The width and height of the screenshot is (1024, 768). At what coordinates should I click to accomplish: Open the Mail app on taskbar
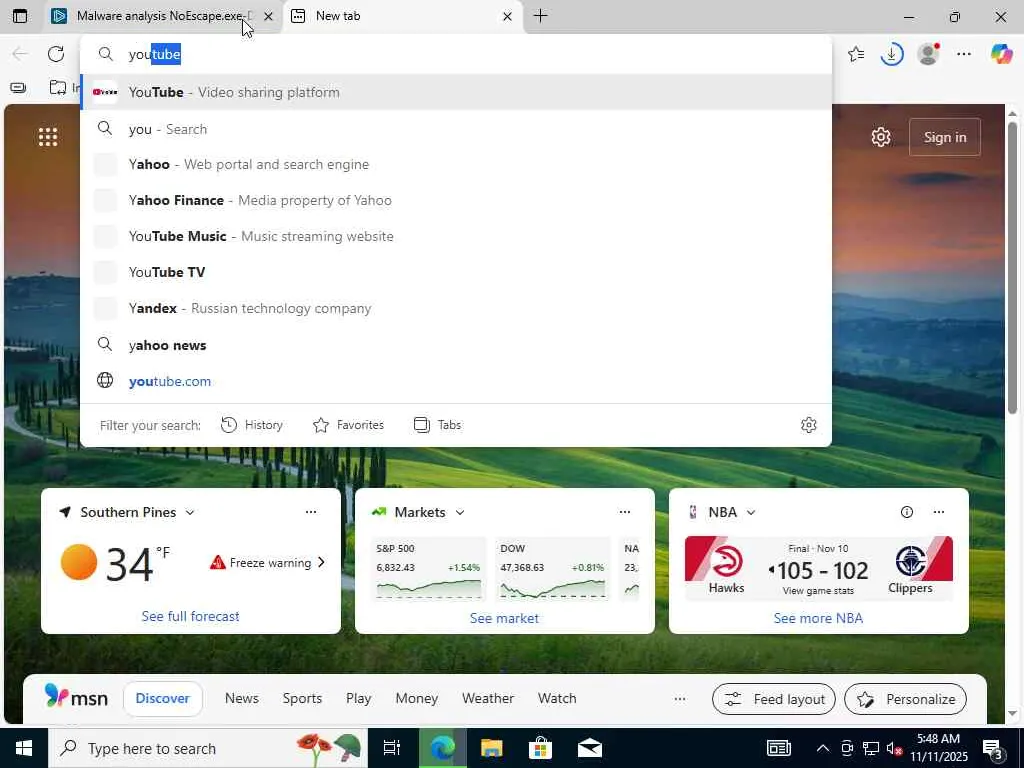click(589, 748)
